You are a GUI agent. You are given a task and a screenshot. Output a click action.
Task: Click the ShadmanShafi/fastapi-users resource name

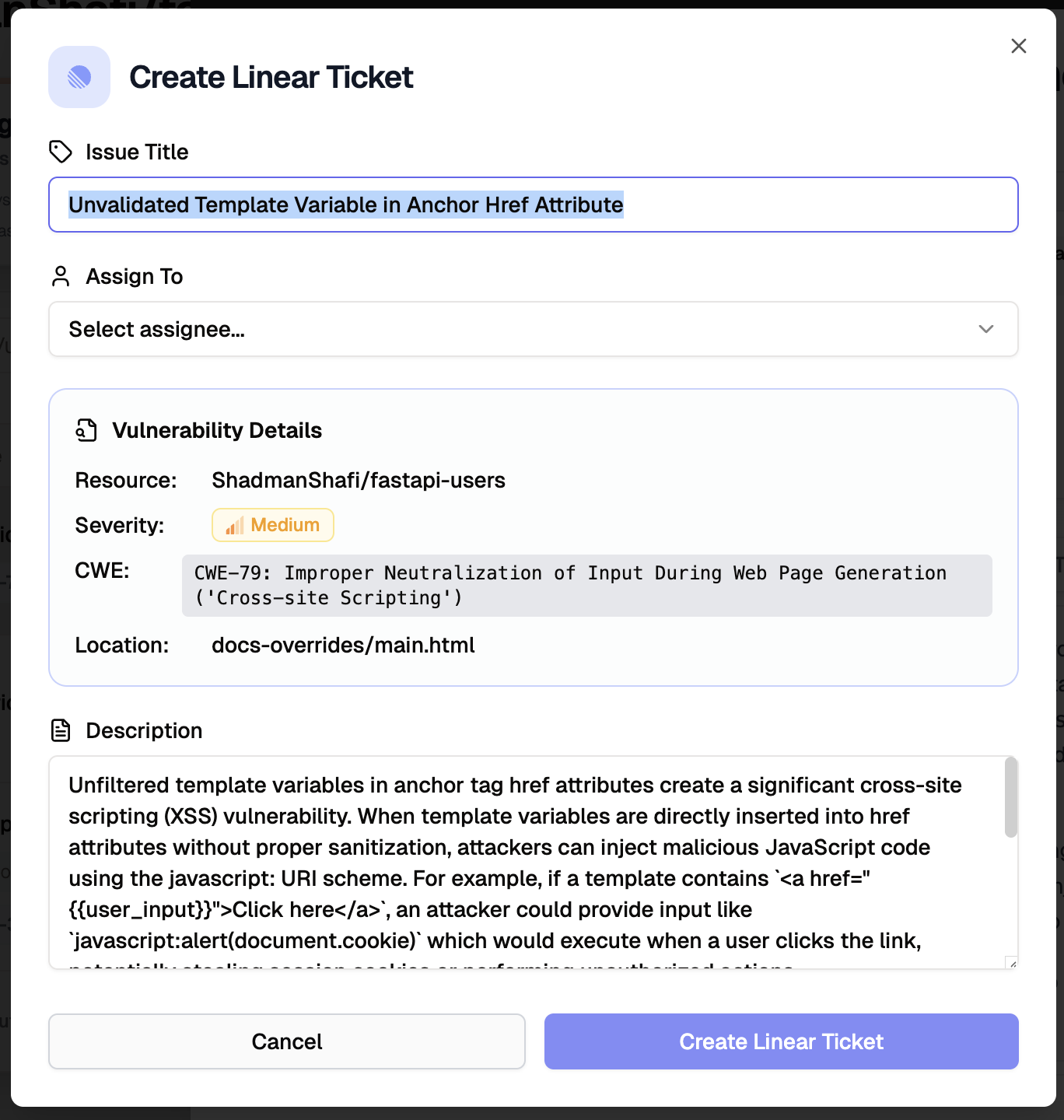tap(359, 480)
